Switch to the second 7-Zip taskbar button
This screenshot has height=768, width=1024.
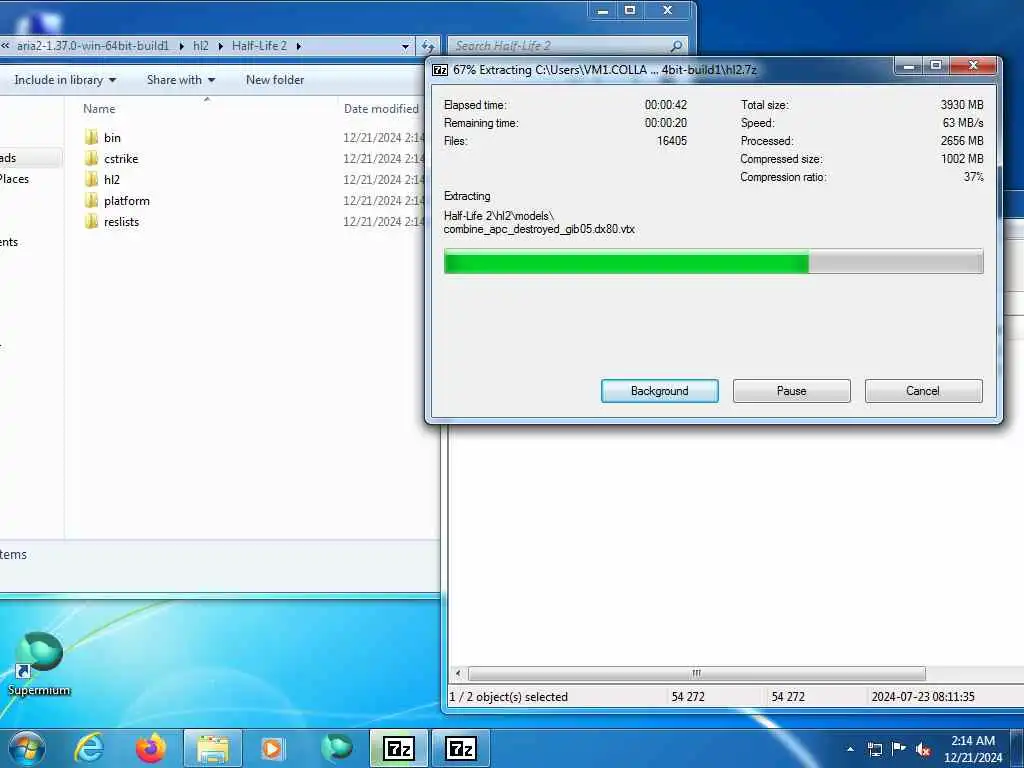(x=460, y=748)
